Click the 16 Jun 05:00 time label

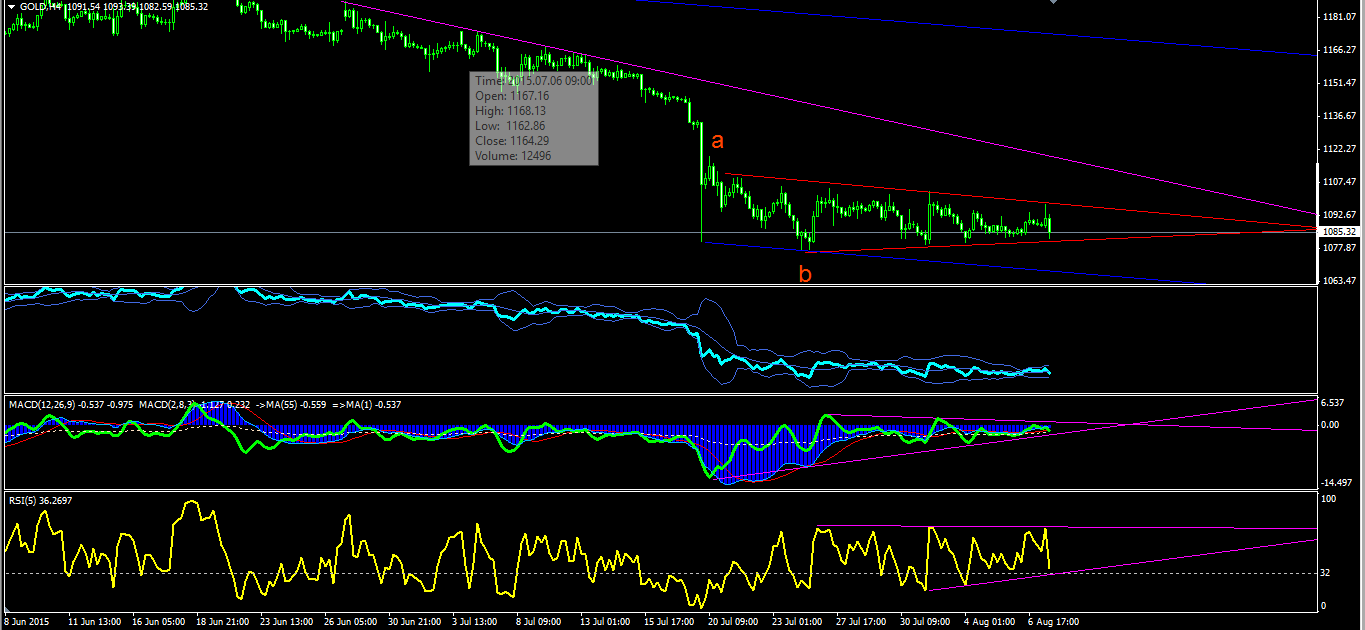coord(160,621)
